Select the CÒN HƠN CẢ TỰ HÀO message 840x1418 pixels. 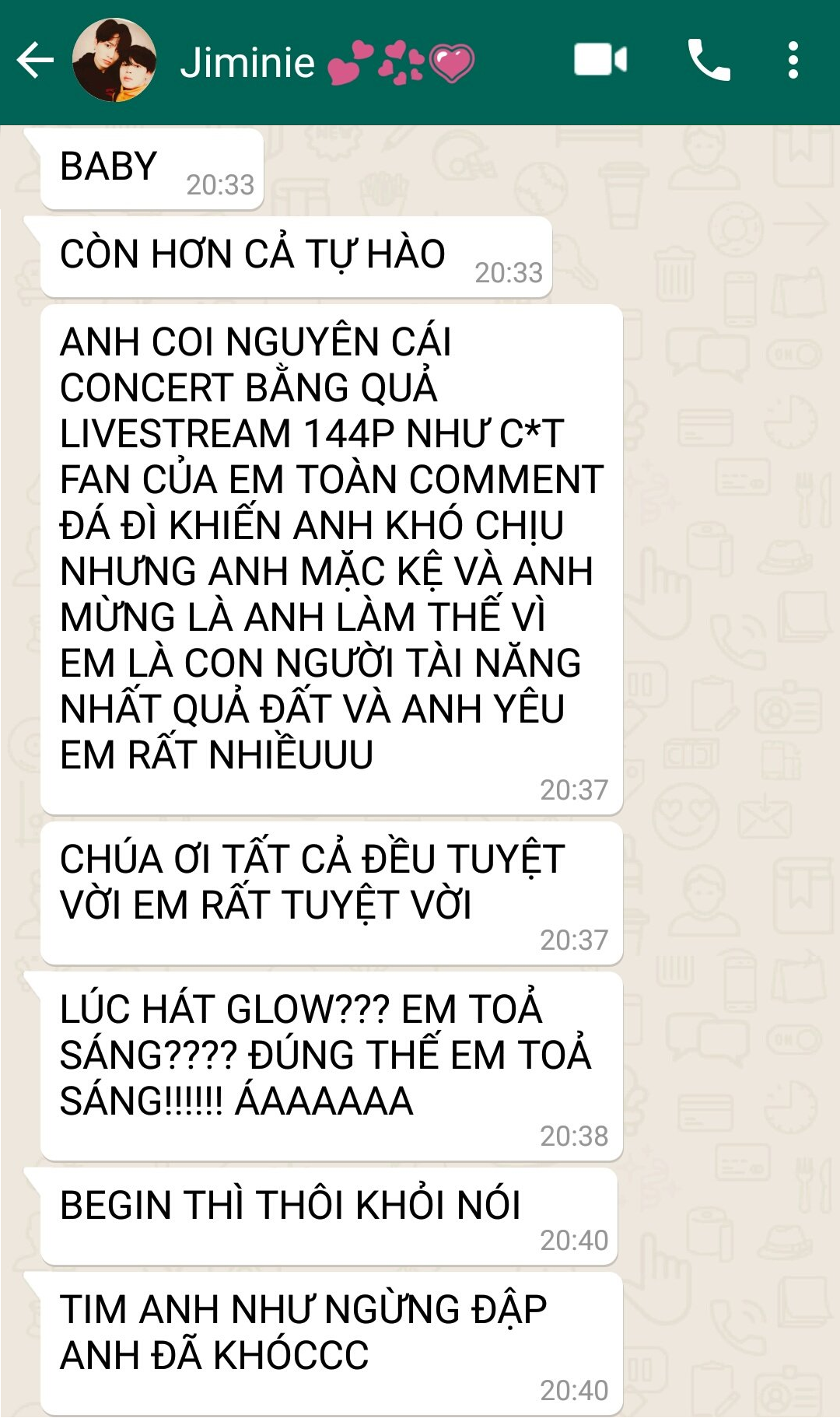pos(296,257)
